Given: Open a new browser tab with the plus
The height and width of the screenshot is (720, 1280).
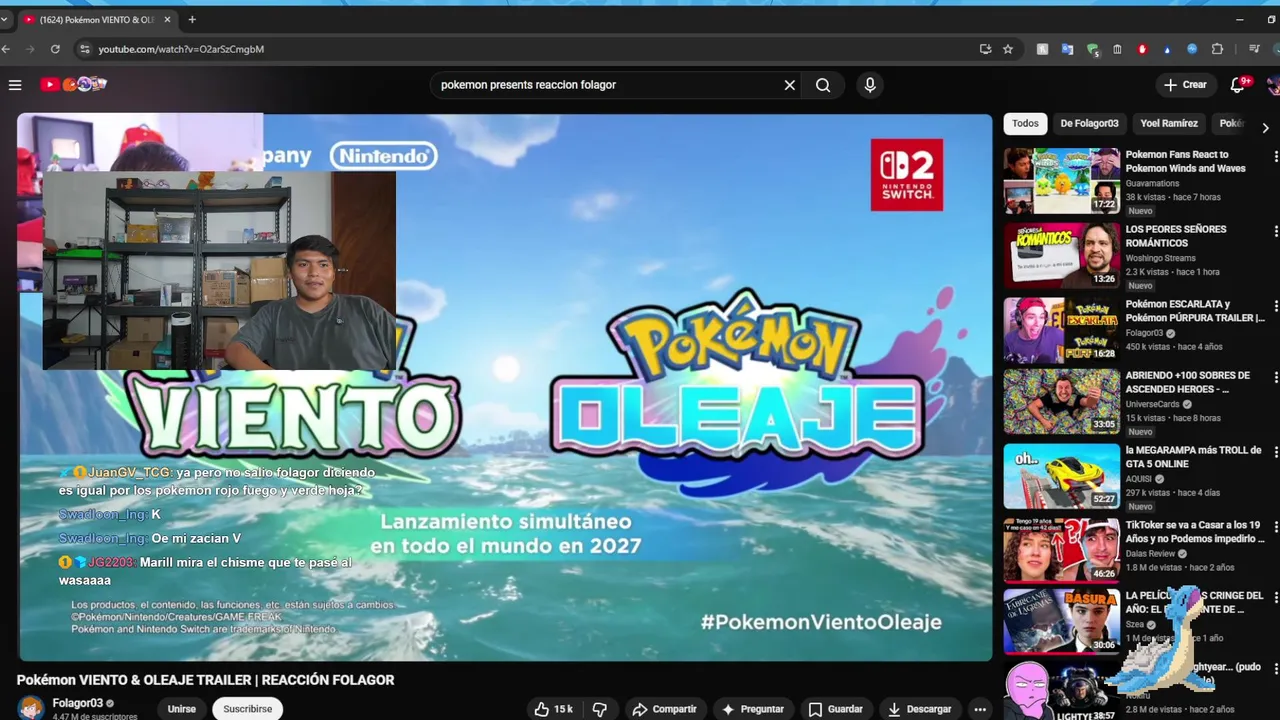Looking at the screenshot, I should (x=192, y=19).
